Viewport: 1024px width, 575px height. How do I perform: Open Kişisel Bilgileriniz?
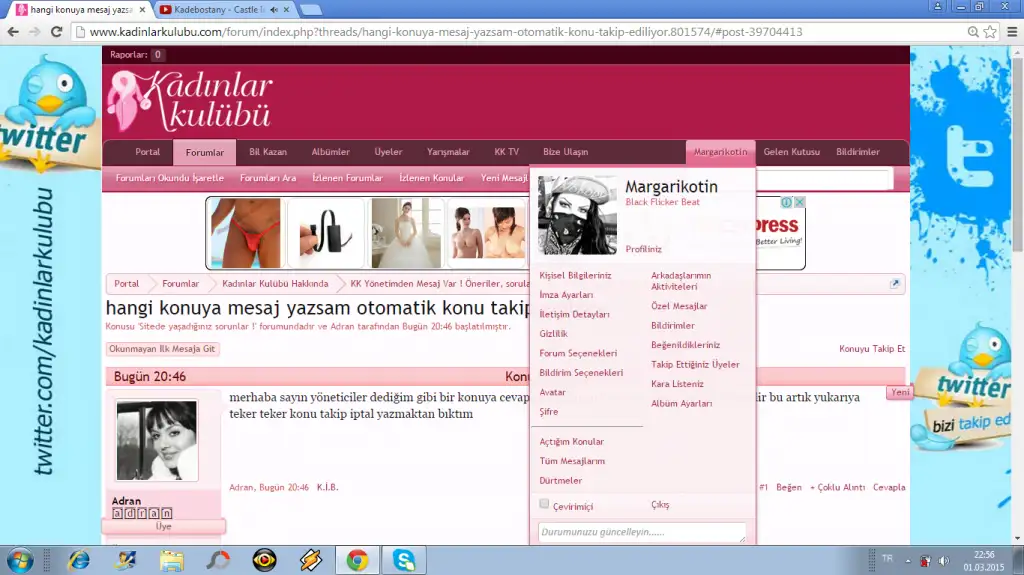point(575,276)
